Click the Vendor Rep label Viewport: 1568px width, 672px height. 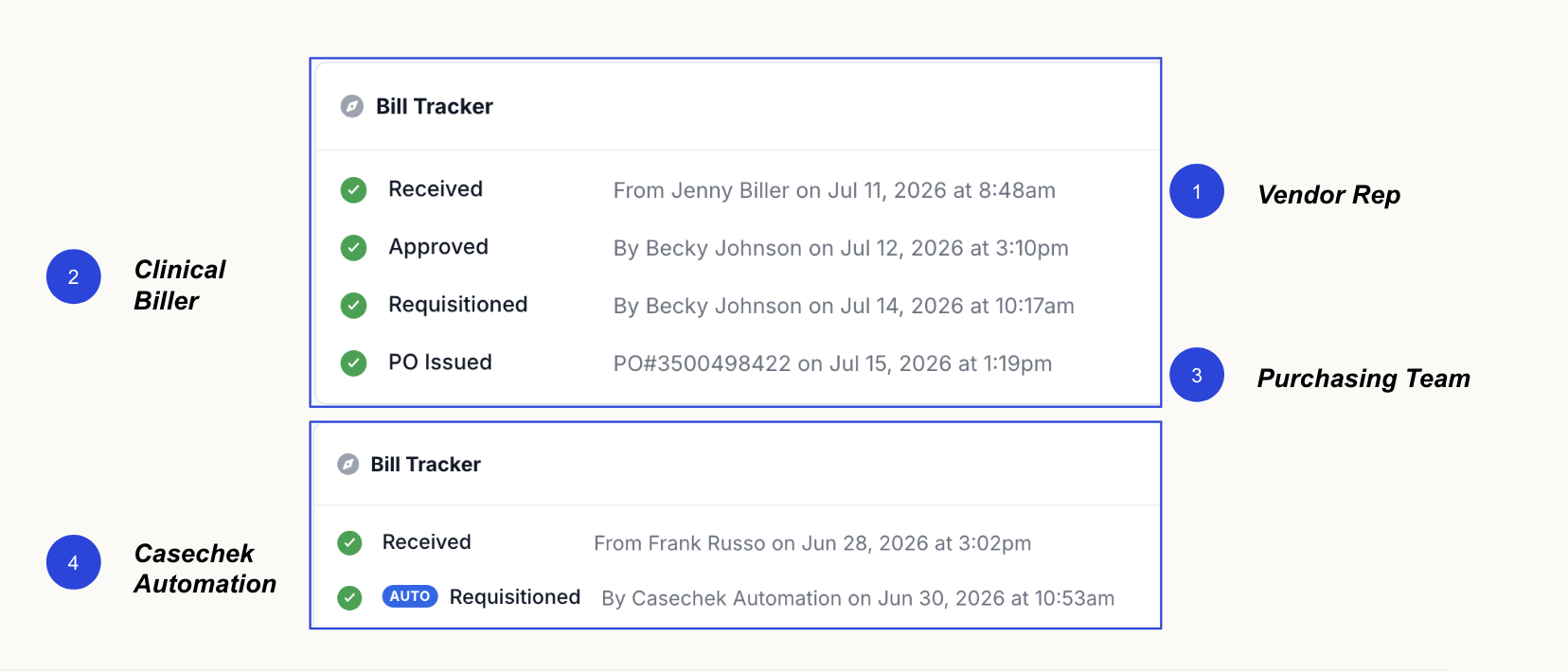click(1328, 195)
